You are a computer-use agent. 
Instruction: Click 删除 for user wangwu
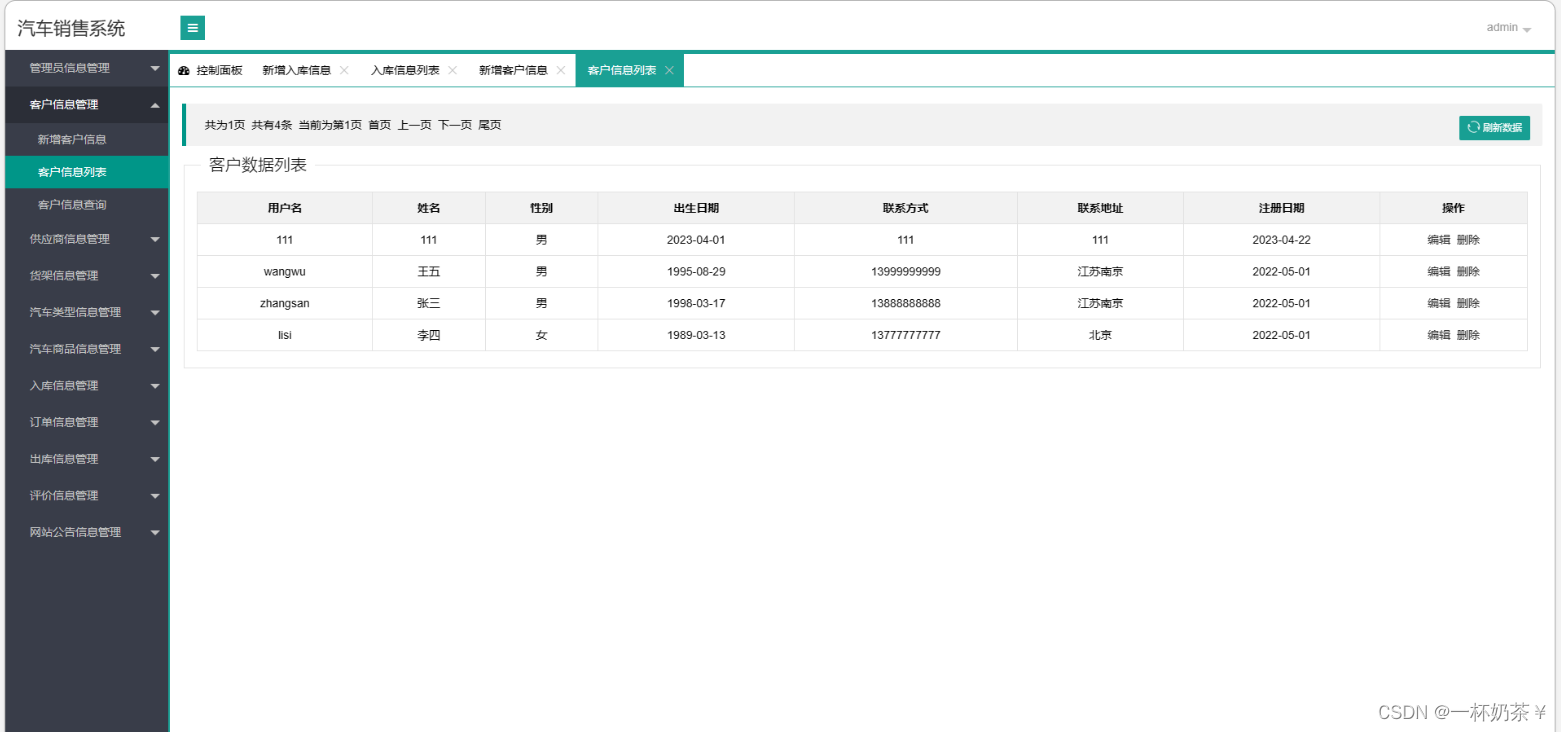click(1468, 271)
